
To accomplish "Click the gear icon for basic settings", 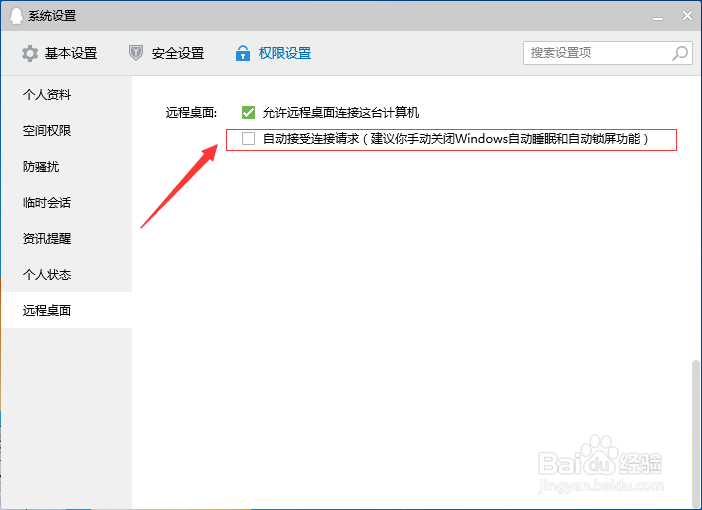I will [30, 53].
